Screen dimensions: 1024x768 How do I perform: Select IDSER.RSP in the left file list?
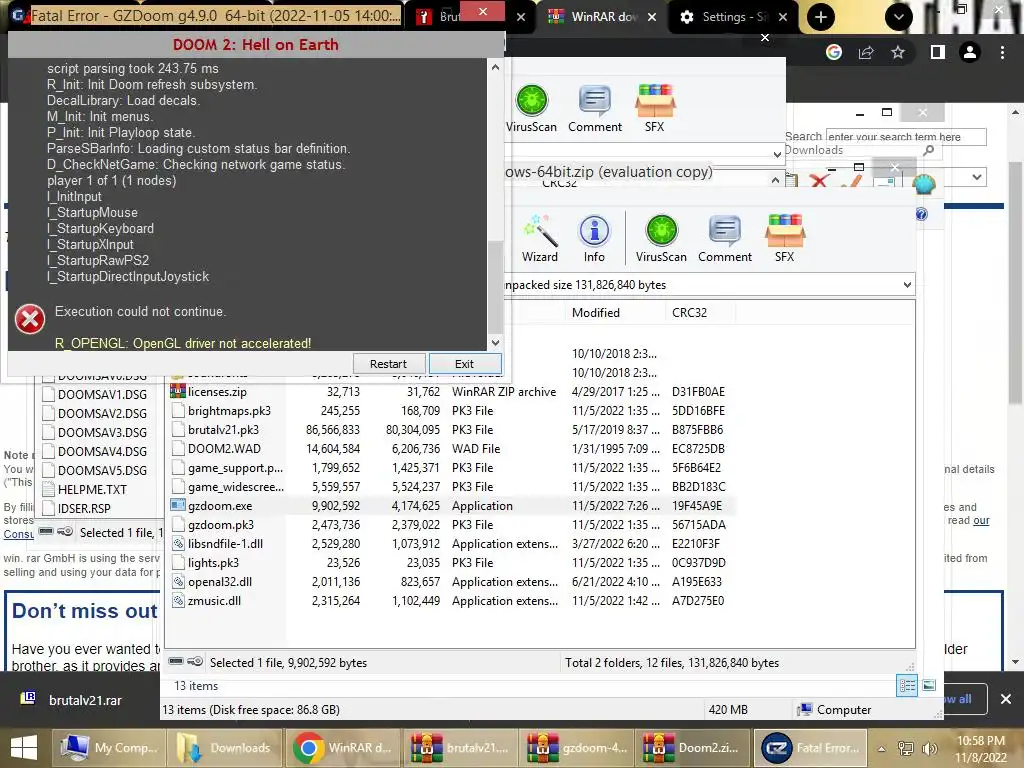(77, 508)
